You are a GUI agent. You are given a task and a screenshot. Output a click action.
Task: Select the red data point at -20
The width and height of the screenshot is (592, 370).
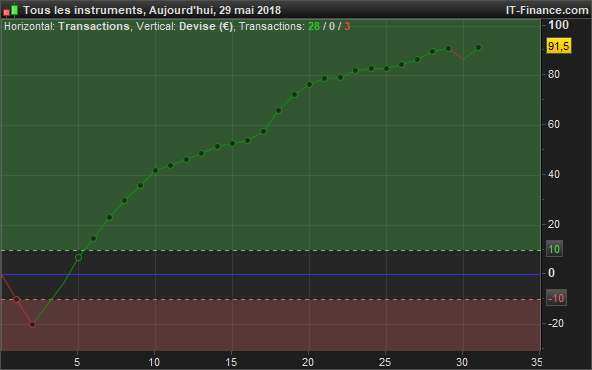tap(32, 324)
